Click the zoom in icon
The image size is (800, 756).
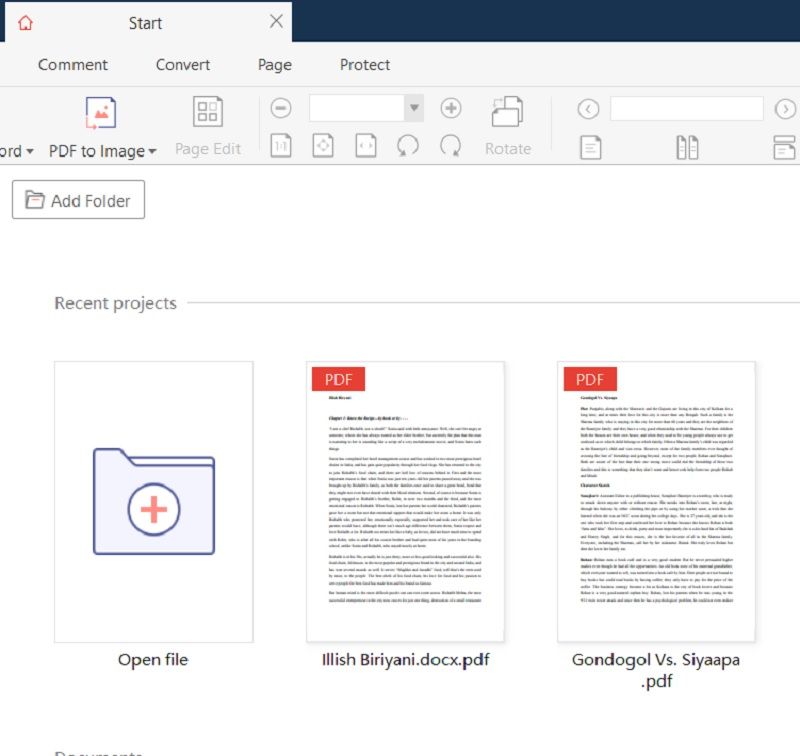448,108
